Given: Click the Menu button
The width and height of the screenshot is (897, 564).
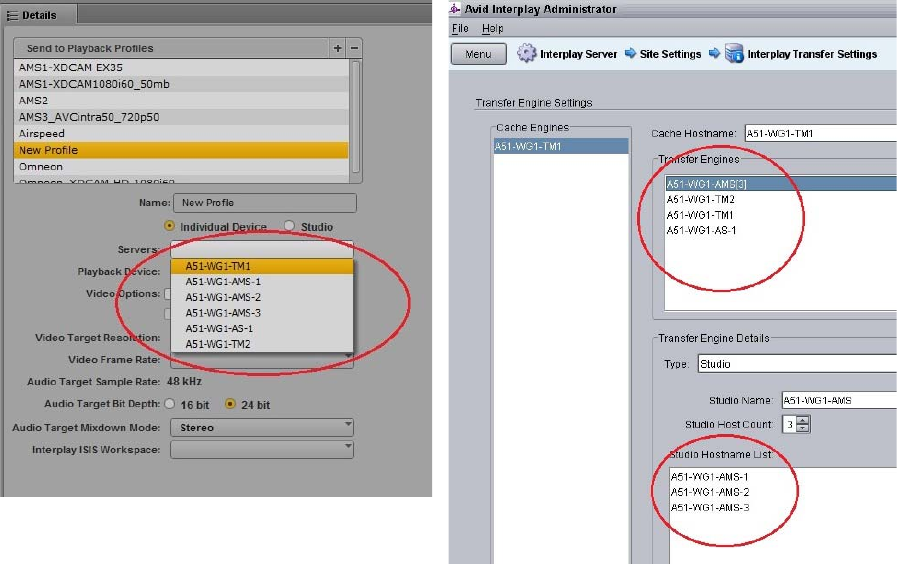Looking at the screenshot, I should click(478, 54).
